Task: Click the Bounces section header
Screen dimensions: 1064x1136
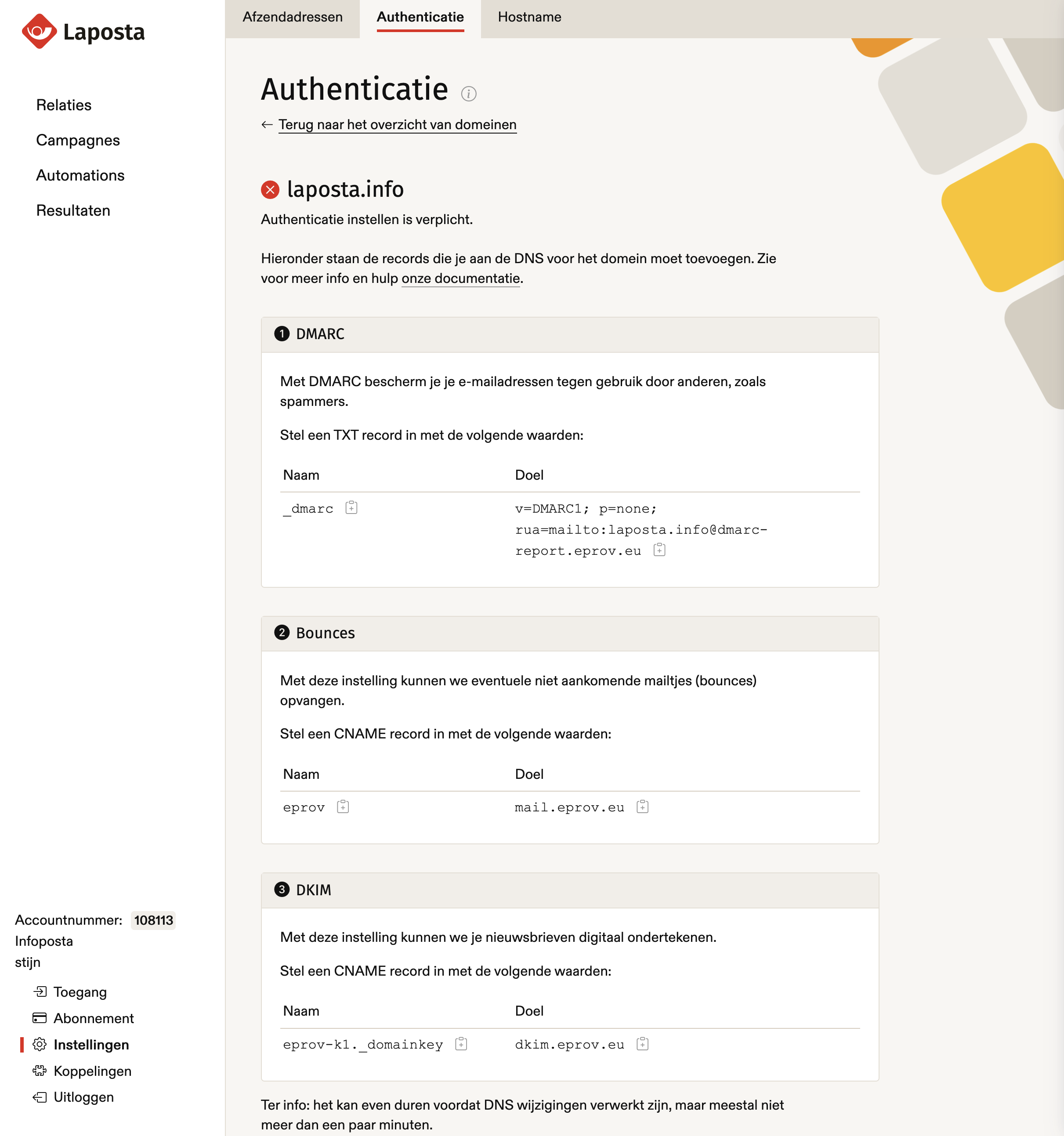Action: tap(570, 633)
